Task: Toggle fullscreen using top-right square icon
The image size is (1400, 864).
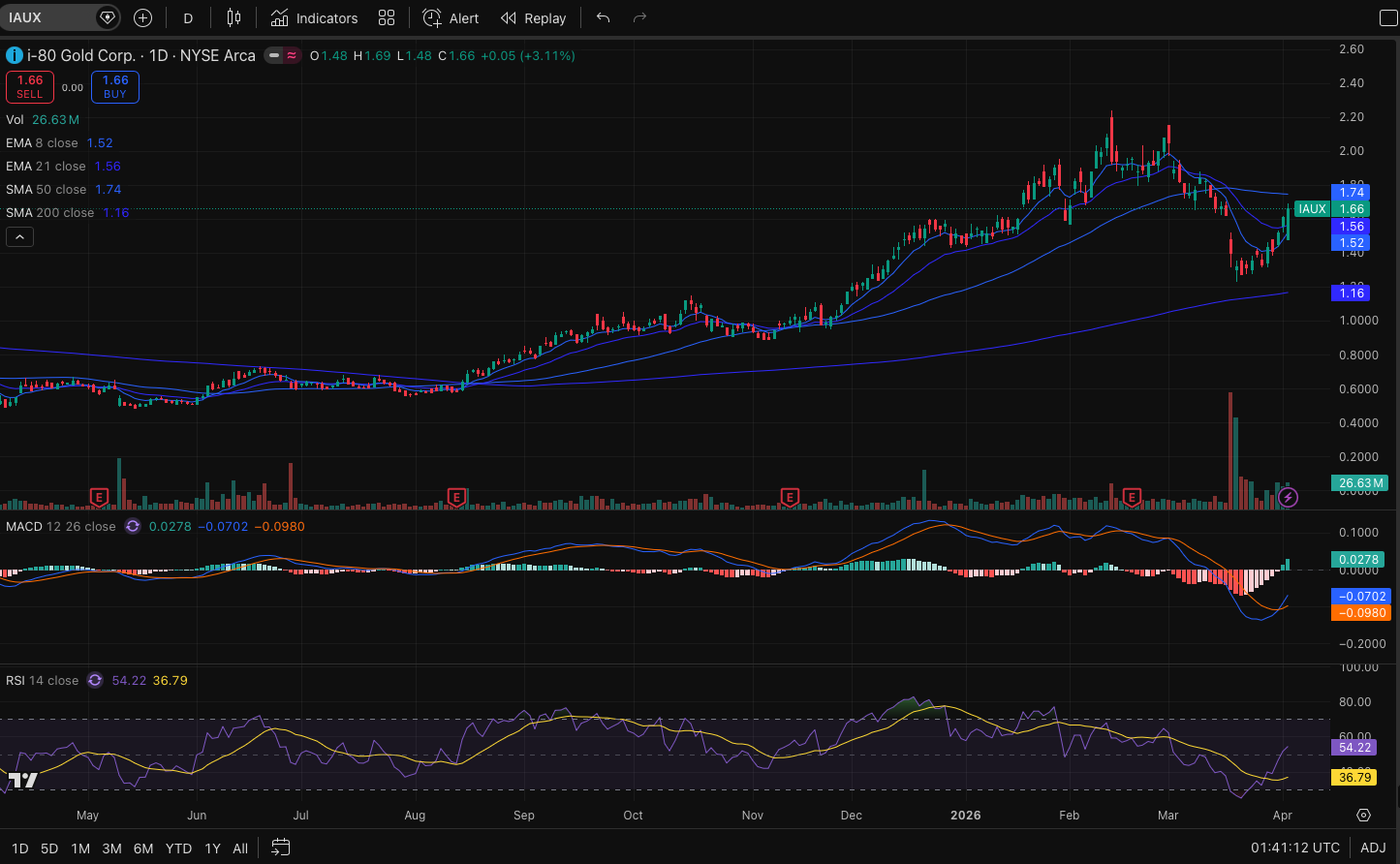Action: pyautogui.click(x=1387, y=17)
